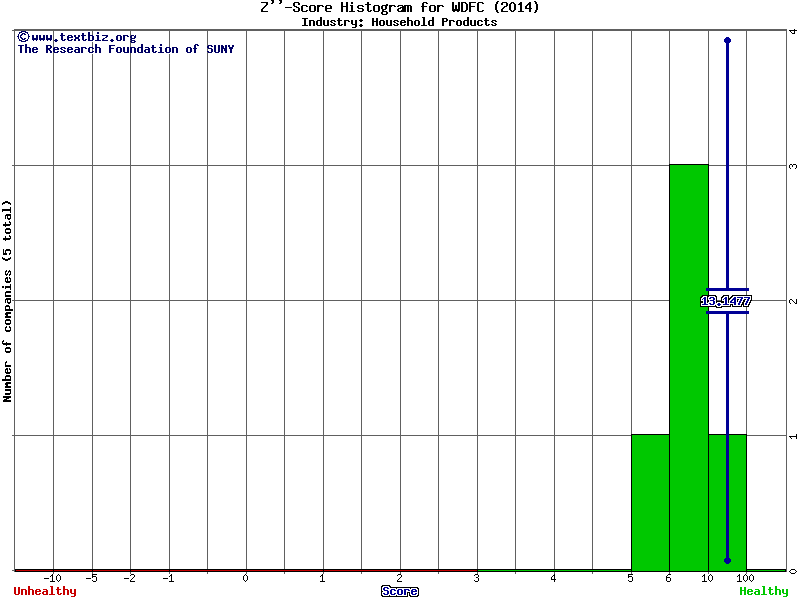Viewport: 800px width, 600px height.
Task: Click the x-axis tick label -5
Action: click(x=91, y=578)
